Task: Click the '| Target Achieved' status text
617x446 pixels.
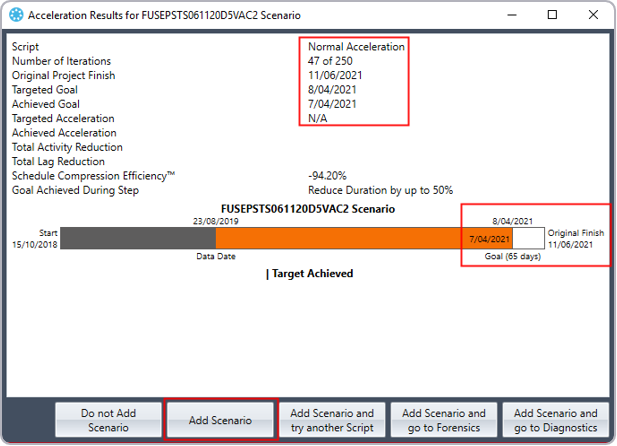Action: click(309, 274)
